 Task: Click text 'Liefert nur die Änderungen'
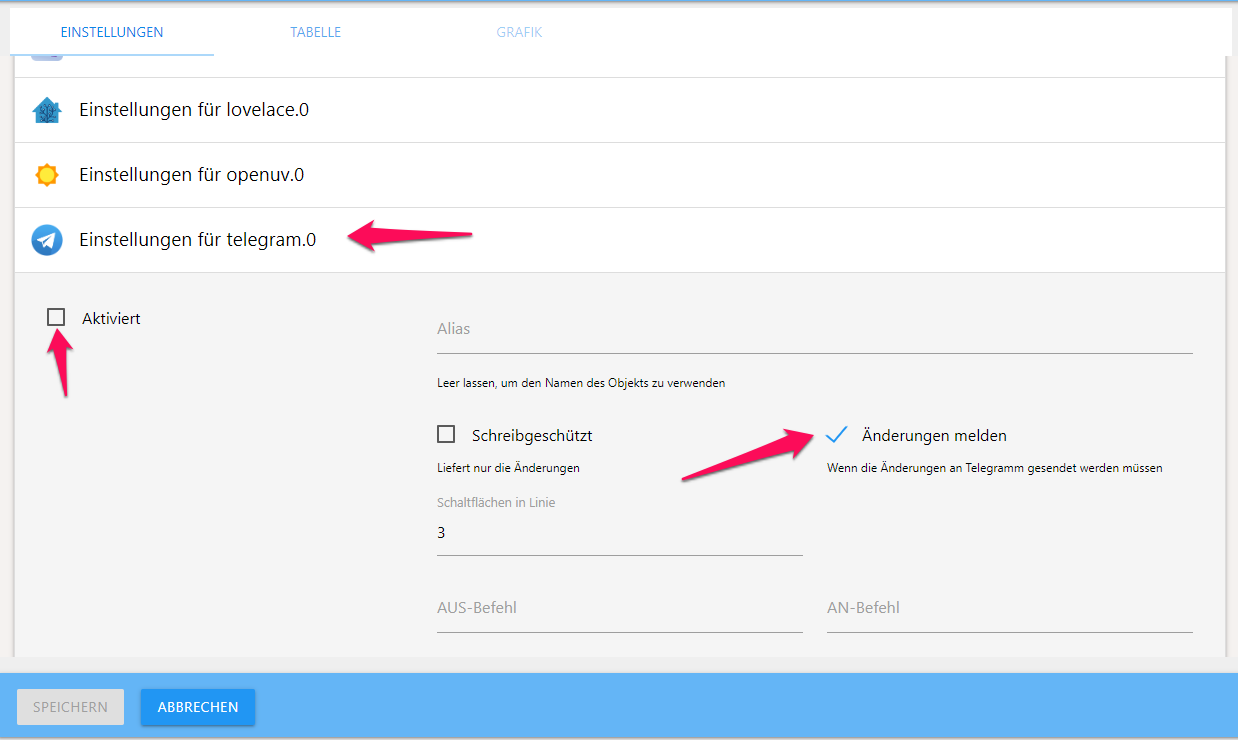point(508,468)
